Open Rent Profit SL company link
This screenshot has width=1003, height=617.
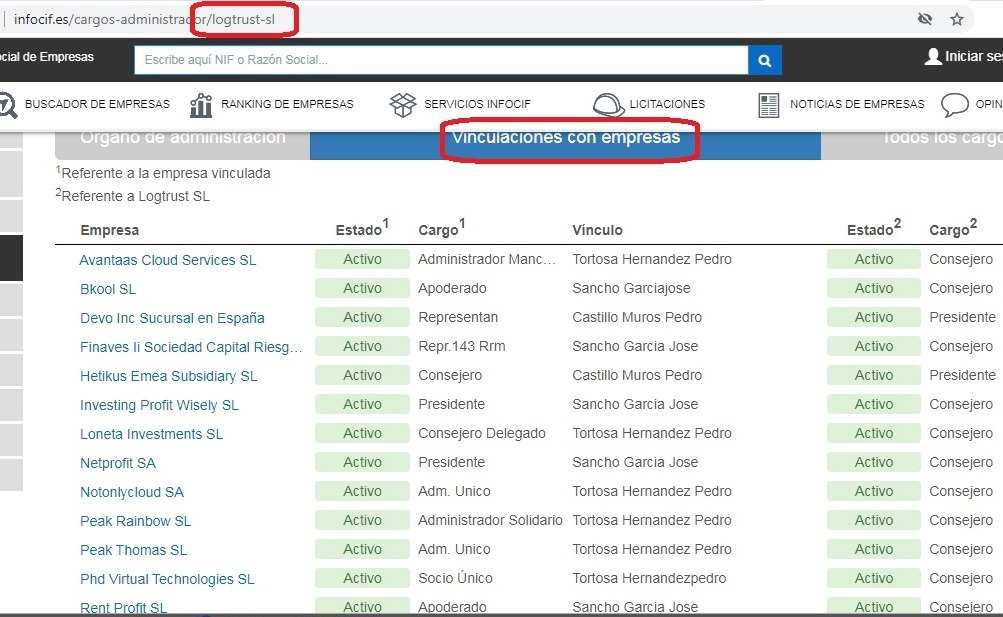coord(123,607)
